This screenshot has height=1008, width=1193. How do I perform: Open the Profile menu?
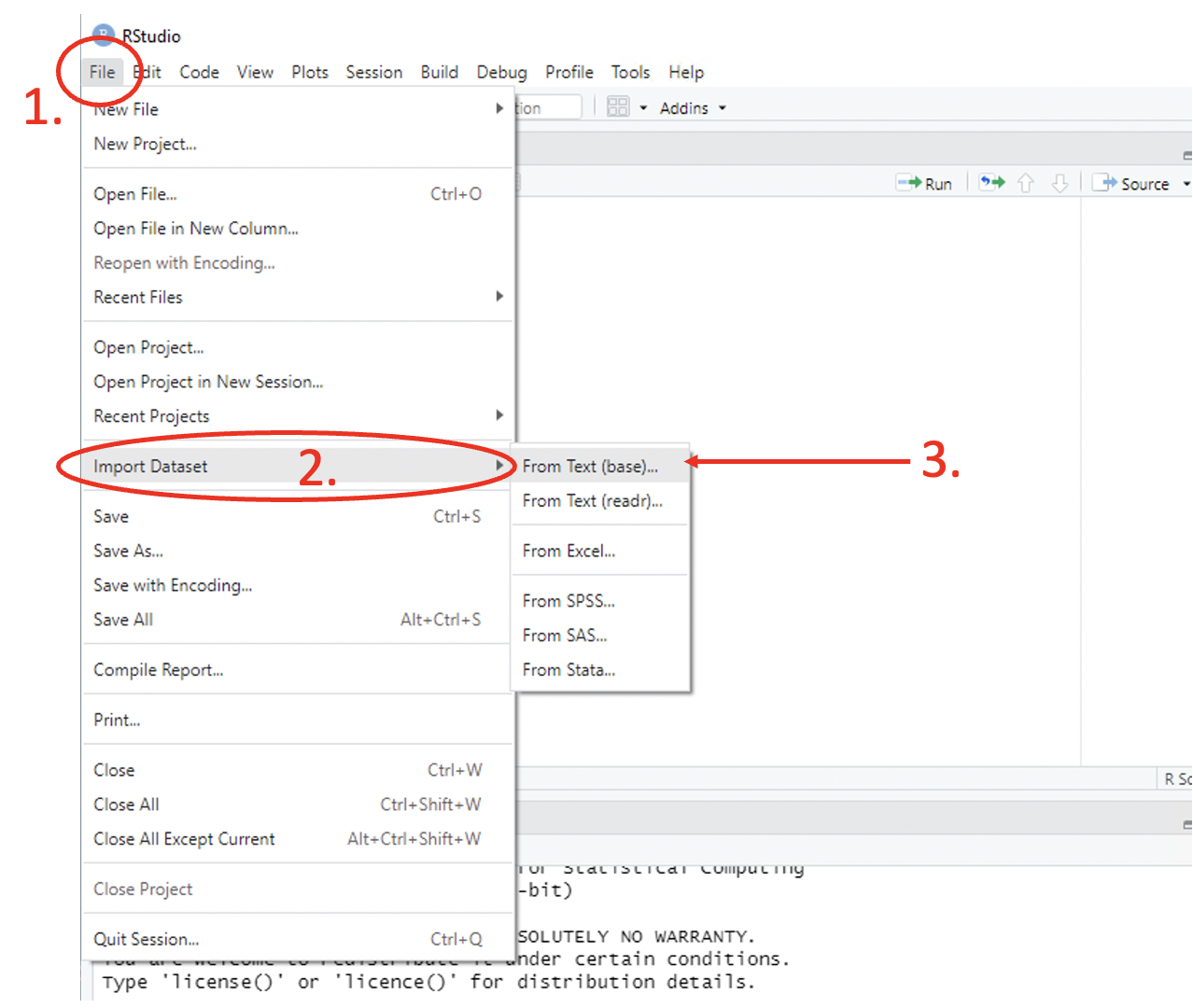569,72
